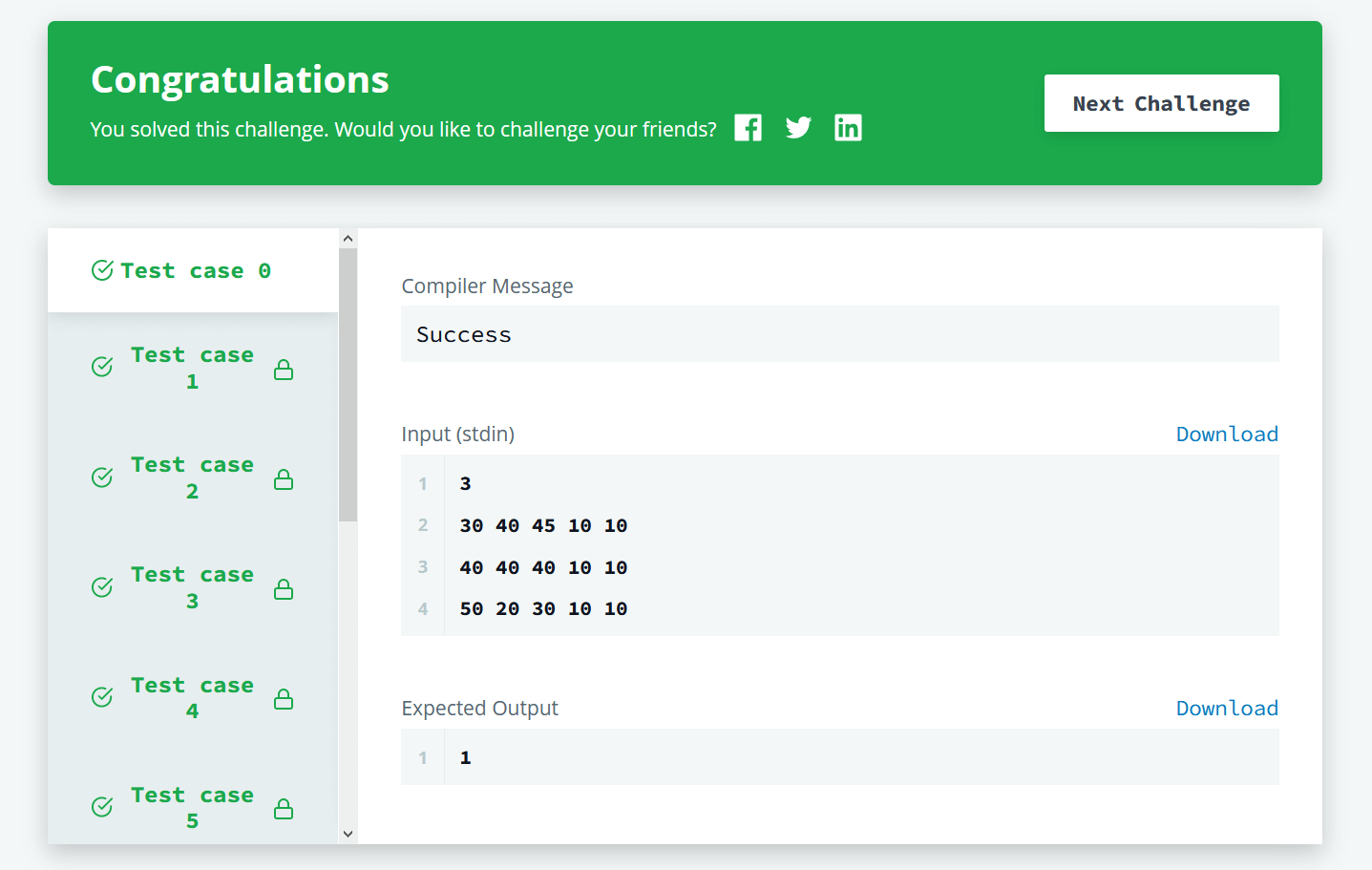The image size is (1372, 870).
Task: Download the Input stdin file
Action: tap(1227, 434)
